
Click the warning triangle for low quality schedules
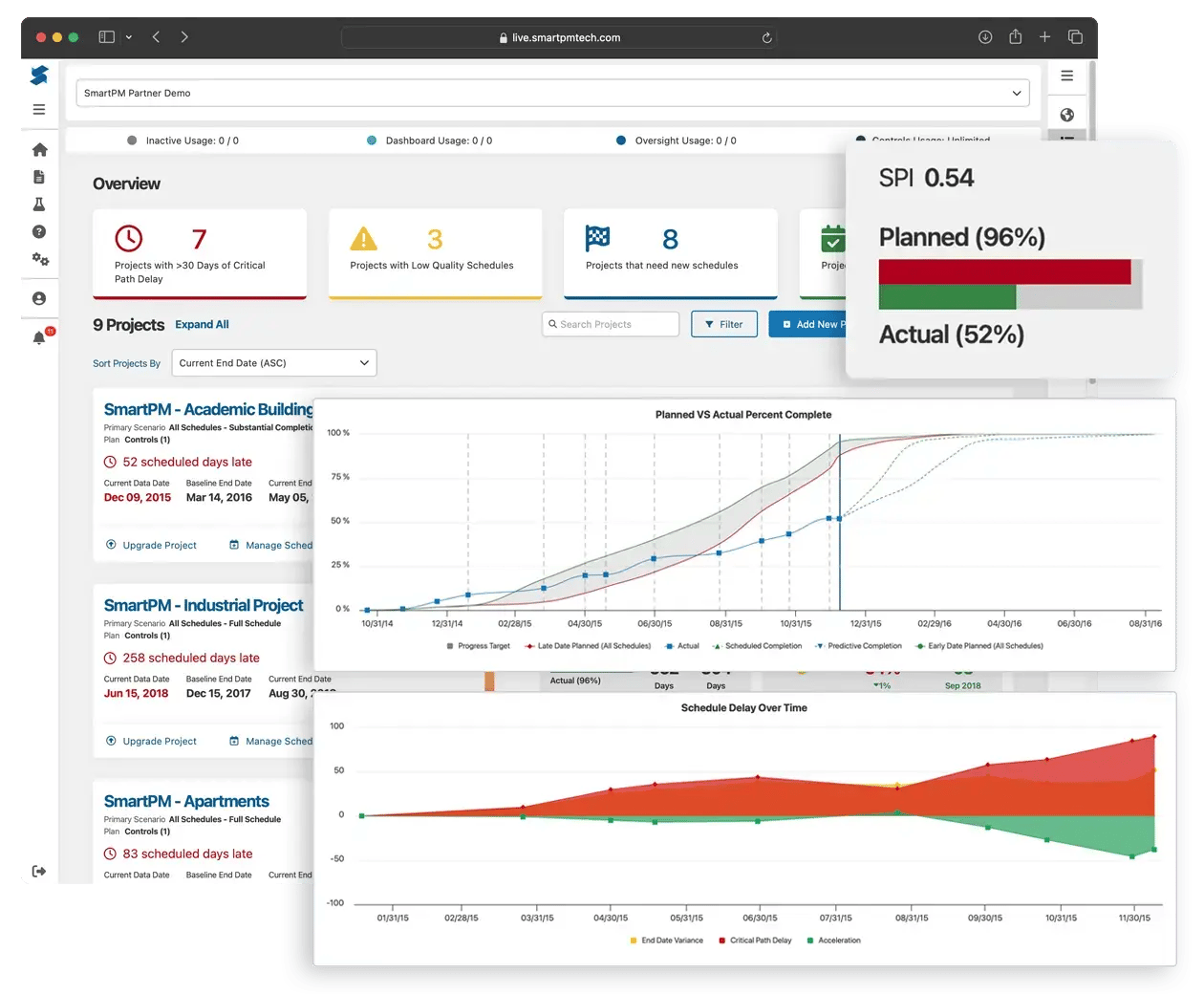tap(363, 238)
